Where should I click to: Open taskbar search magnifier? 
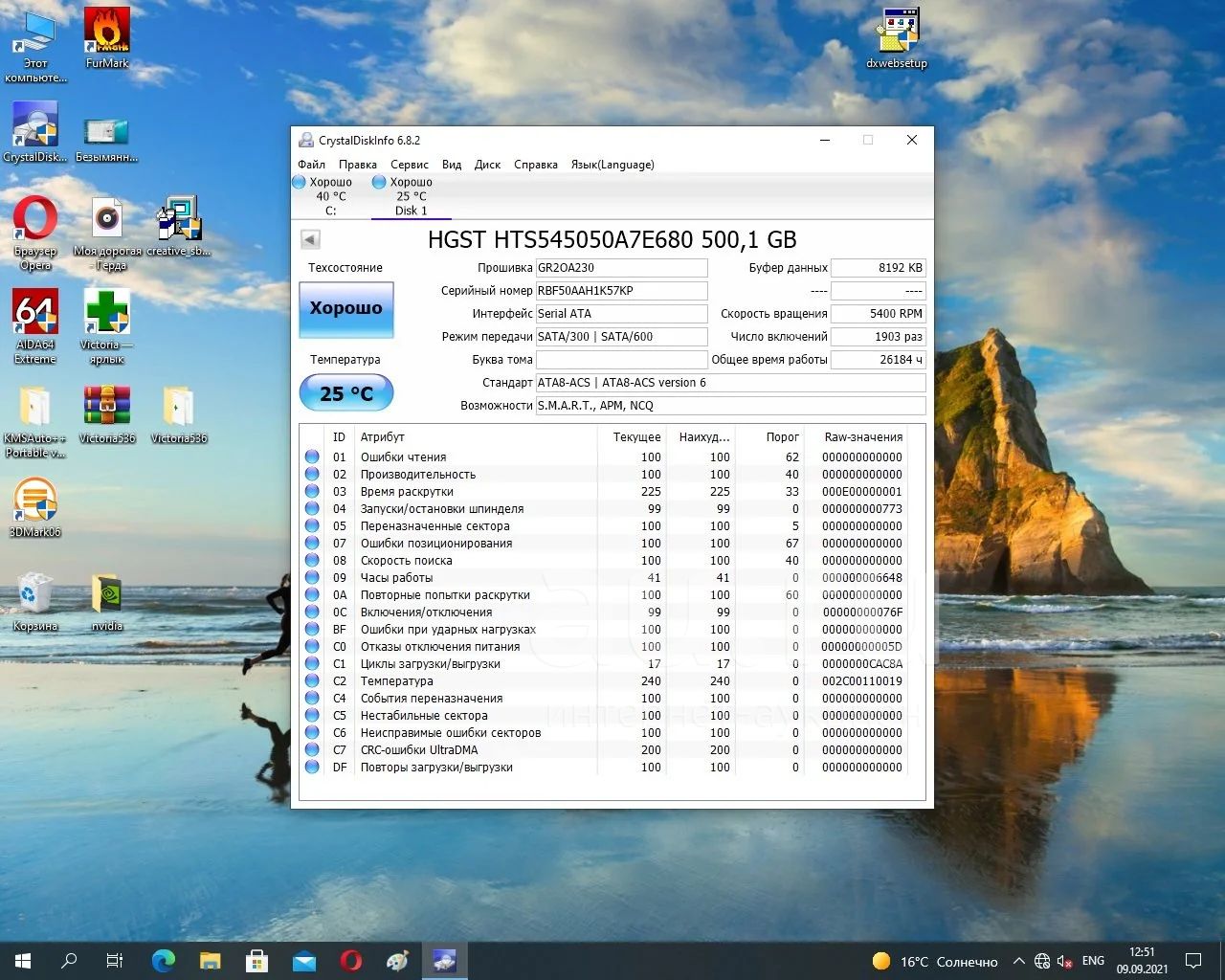point(69,960)
